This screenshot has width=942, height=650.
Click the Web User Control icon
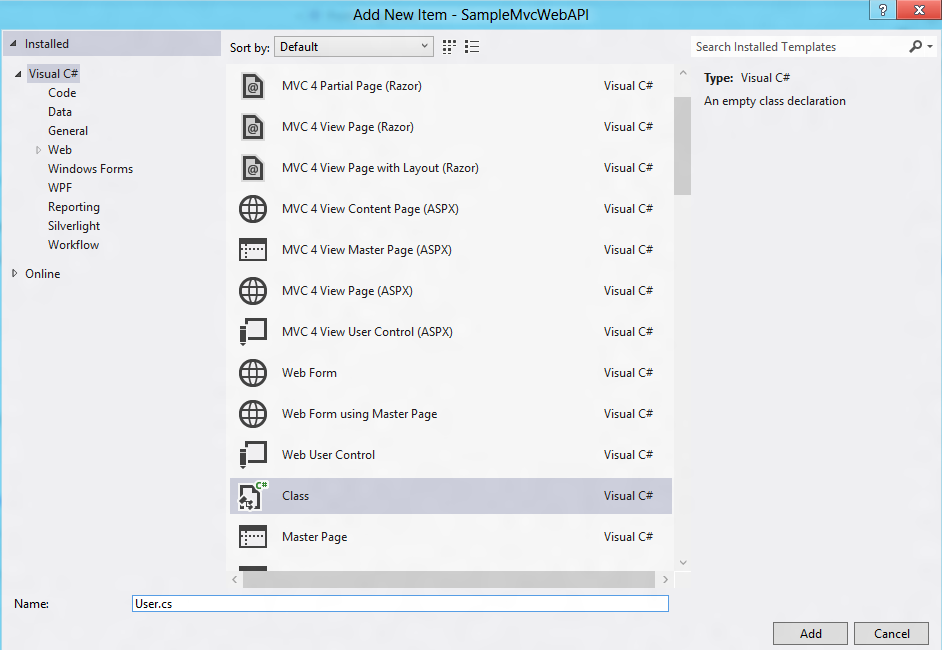[253, 455]
